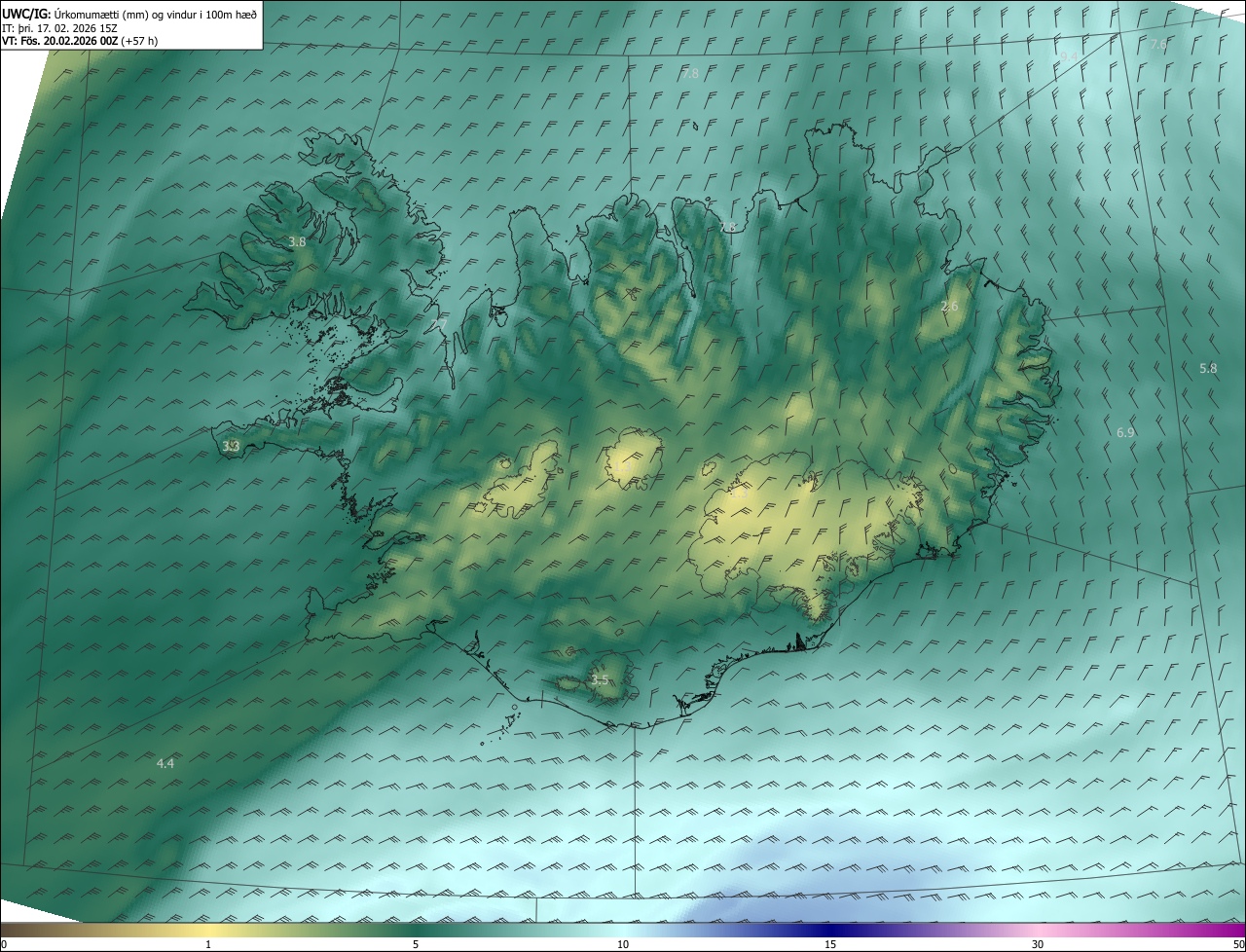Click the 'VT: Fös. 20.02.2026 00Z (+57 h)' line
1246x952 pixels.
pyautogui.click(x=80, y=41)
